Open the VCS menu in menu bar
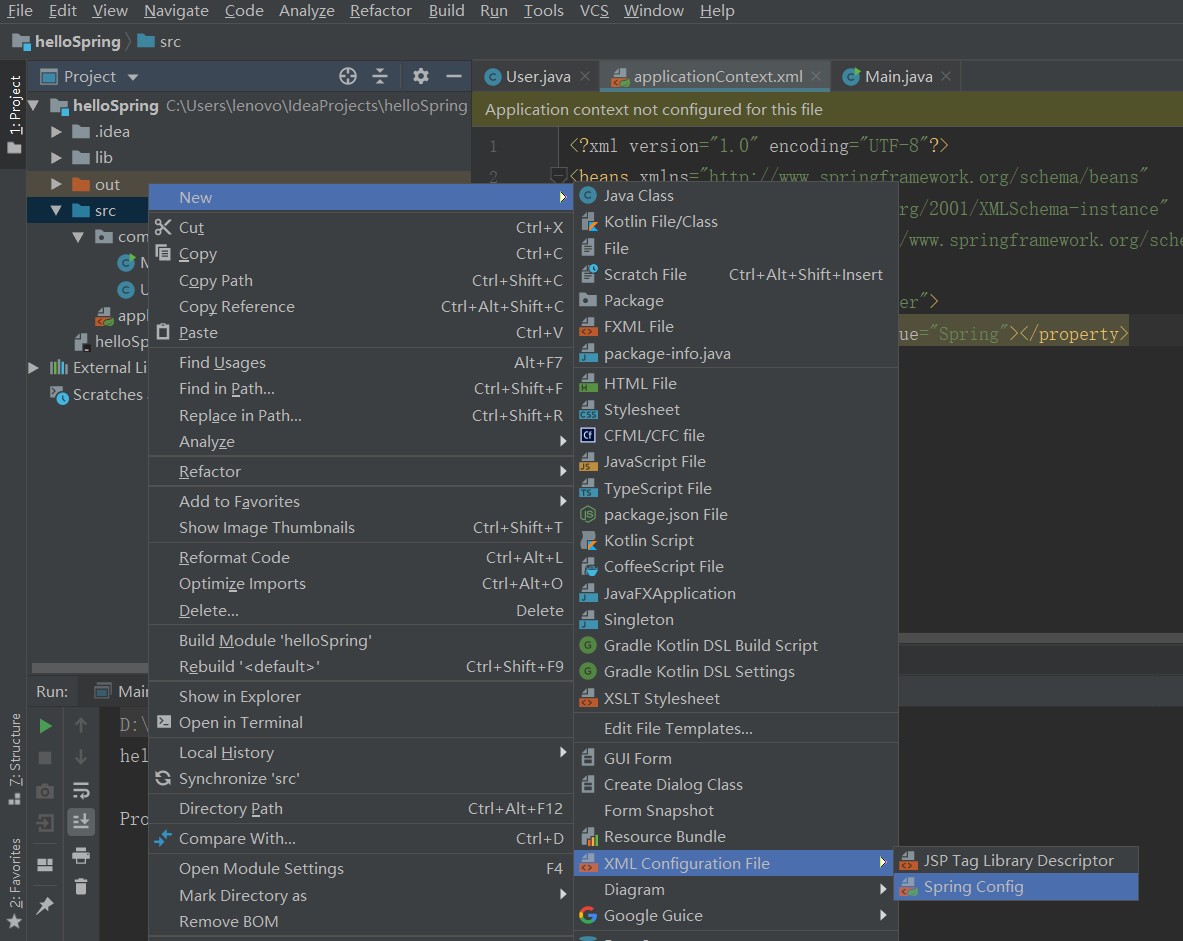 [x=594, y=11]
